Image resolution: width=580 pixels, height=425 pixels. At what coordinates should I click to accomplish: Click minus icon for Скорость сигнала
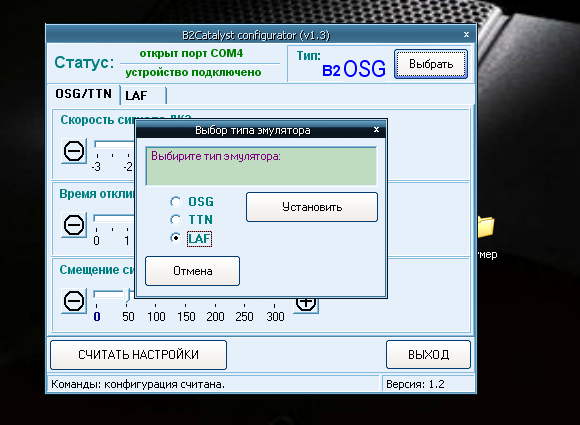tap(74, 151)
